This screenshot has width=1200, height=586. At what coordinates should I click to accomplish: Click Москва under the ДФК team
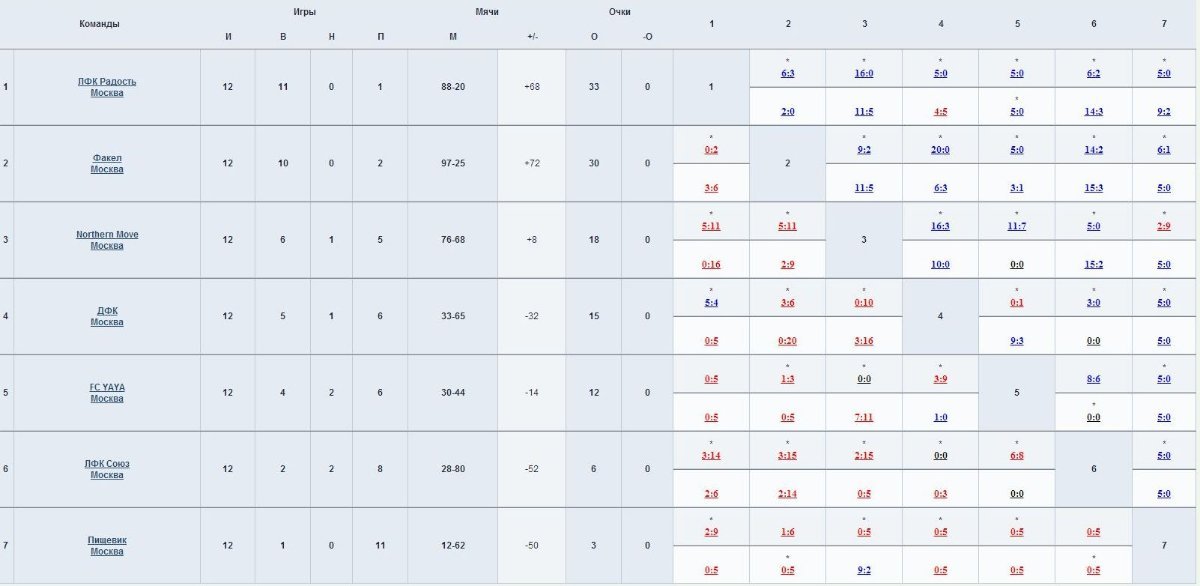tap(107, 322)
